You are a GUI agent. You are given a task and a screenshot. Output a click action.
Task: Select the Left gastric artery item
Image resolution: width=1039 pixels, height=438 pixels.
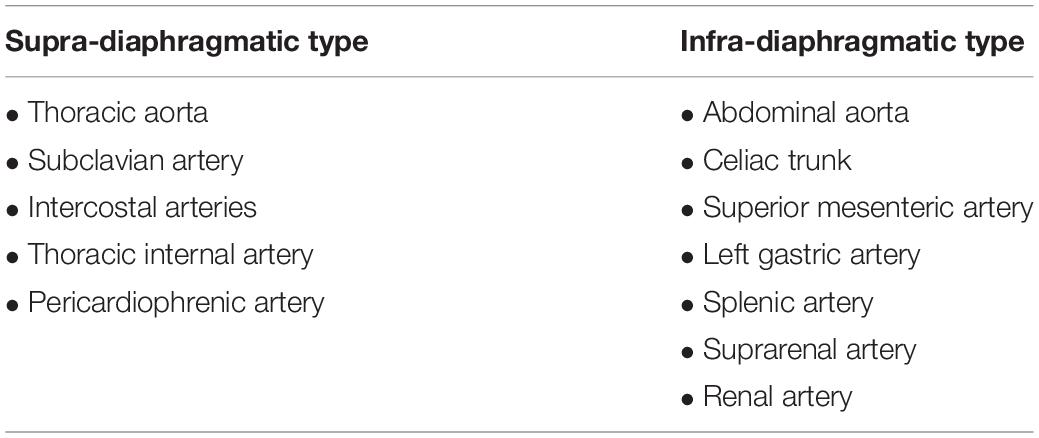812,255
